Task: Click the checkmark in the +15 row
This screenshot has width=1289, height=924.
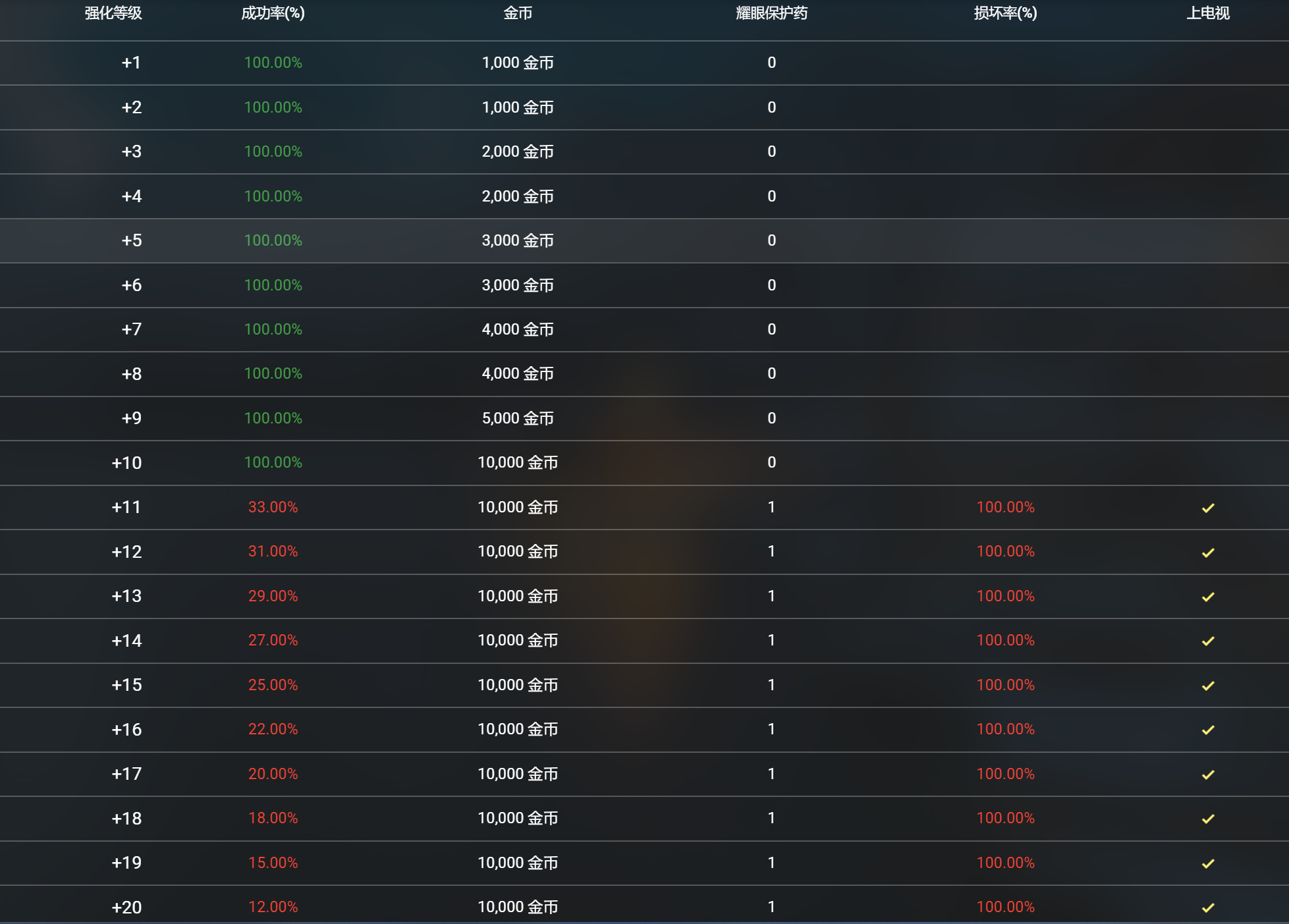Action: click(1207, 686)
